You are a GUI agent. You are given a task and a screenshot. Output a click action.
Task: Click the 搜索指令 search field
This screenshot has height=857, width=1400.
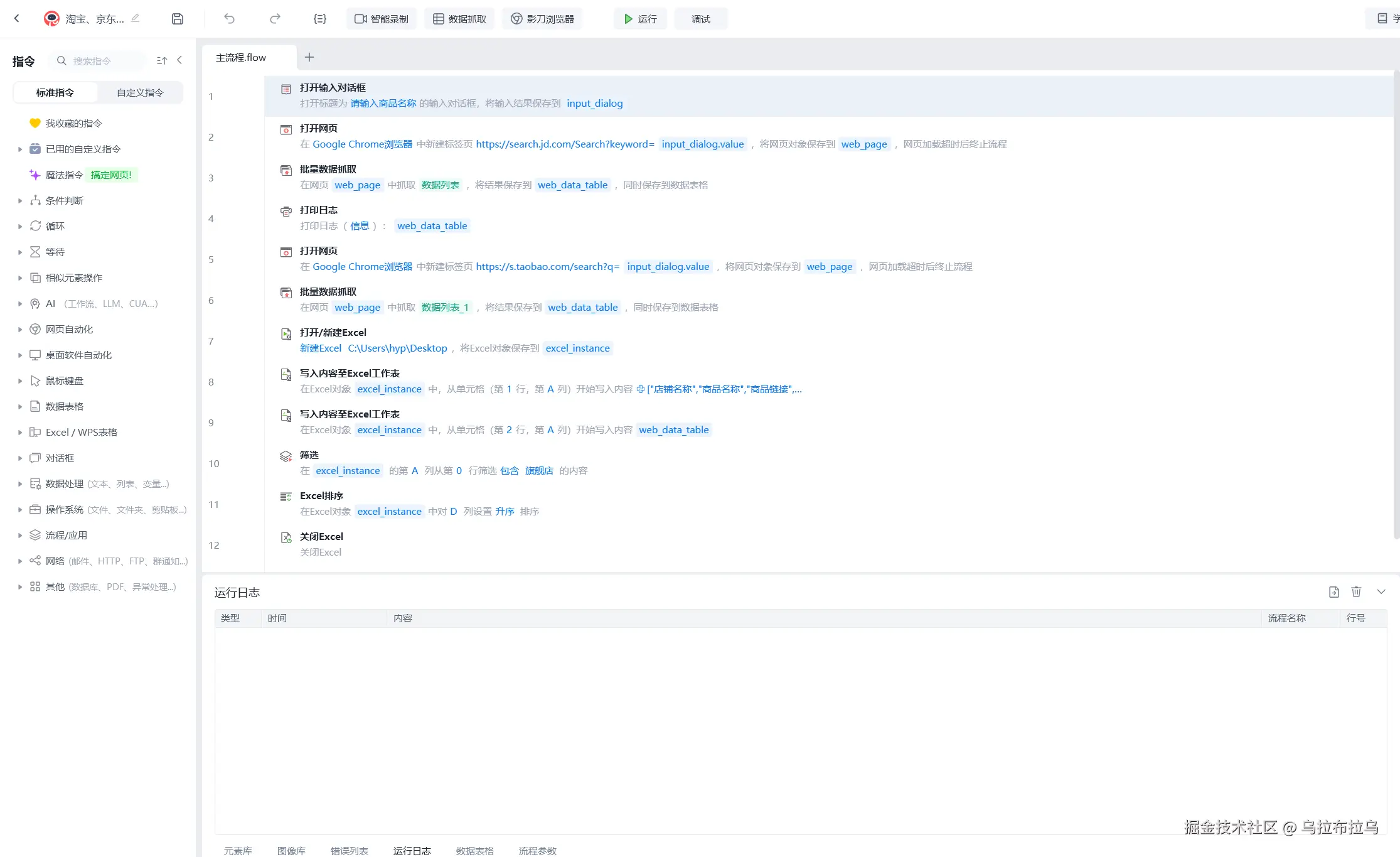tap(100, 61)
